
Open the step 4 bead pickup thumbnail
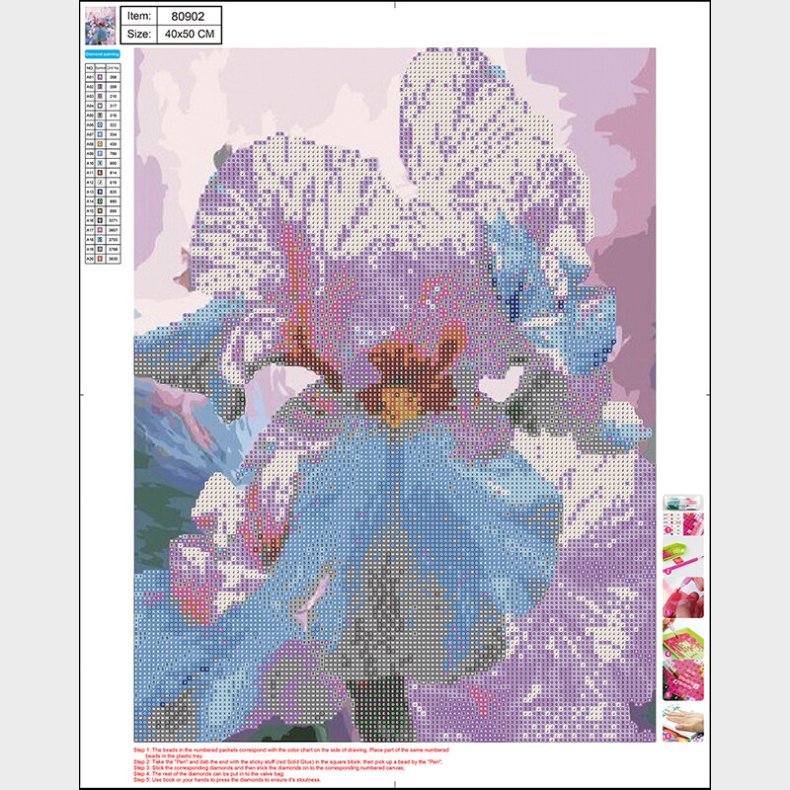pyautogui.click(x=683, y=639)
